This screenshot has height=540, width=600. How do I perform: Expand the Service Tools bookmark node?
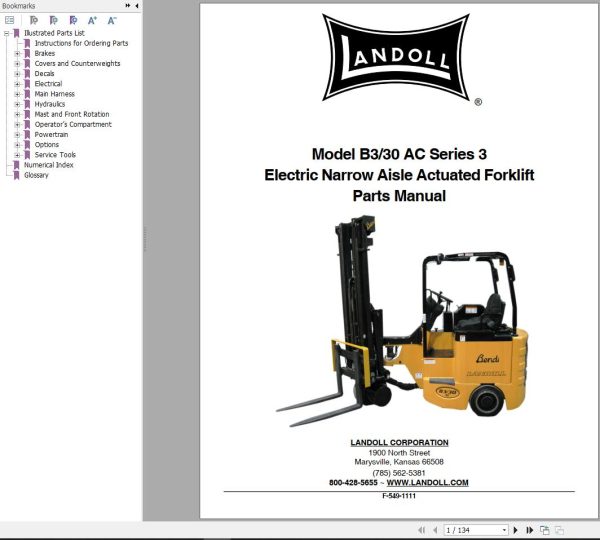pyautogui.click(x=17, y=155)
